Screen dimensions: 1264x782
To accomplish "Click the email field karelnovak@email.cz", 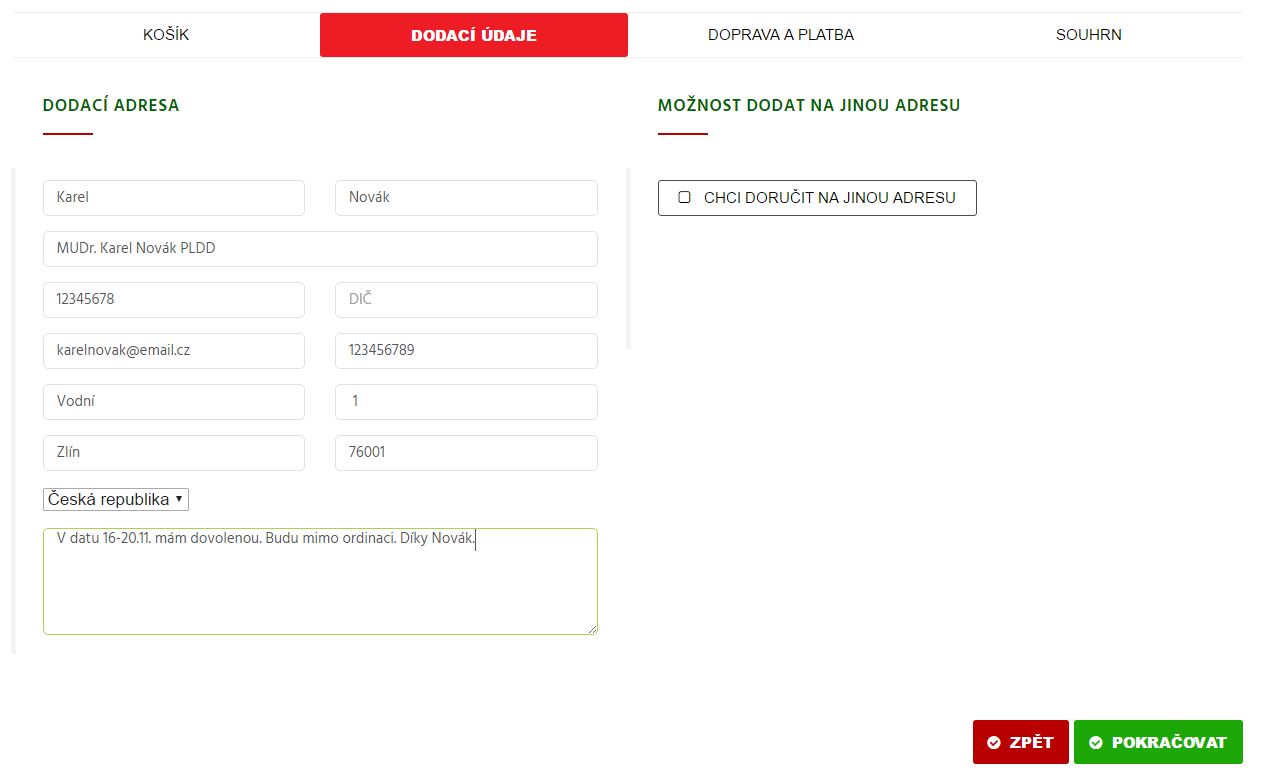I will (x=174, y=351).
